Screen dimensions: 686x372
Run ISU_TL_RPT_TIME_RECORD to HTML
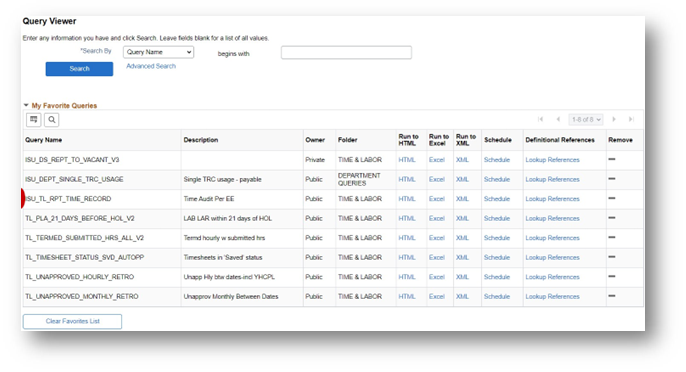tap(406, 199)
